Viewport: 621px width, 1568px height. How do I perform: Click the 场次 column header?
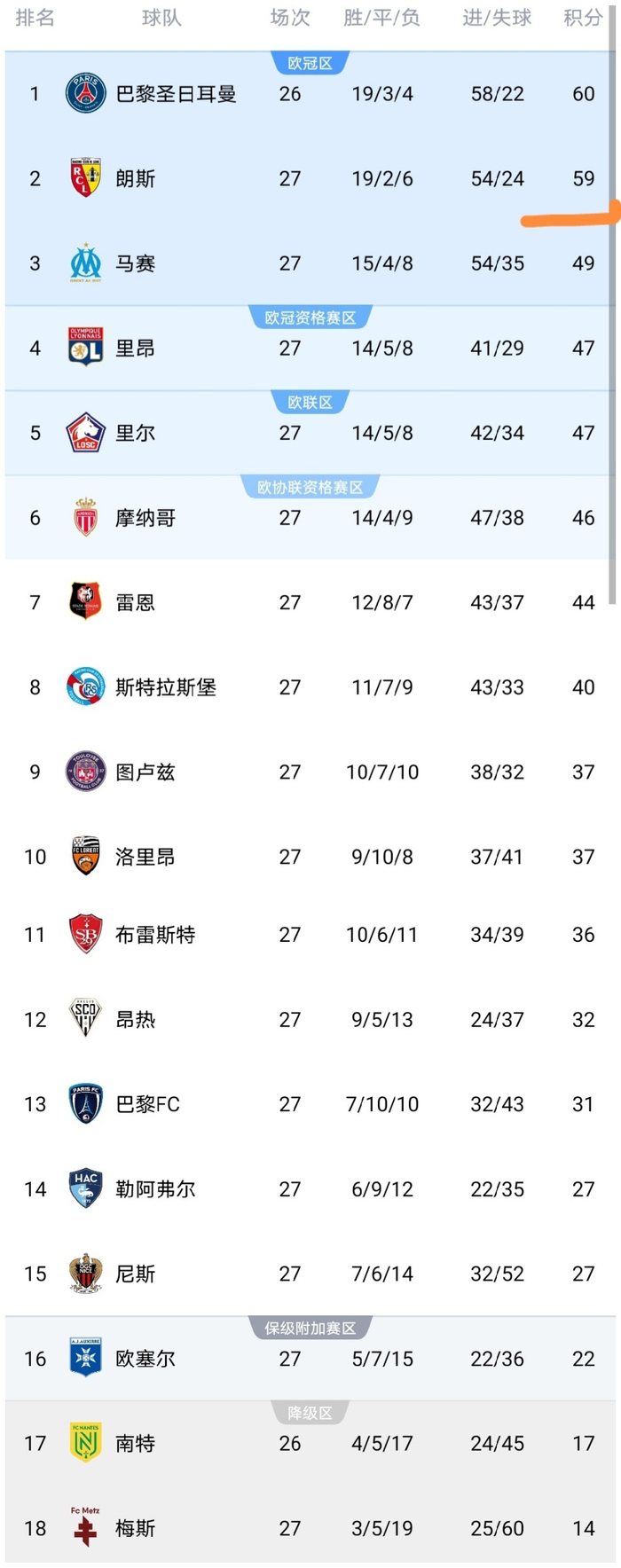pyautogui.click(x=290, y=19)
